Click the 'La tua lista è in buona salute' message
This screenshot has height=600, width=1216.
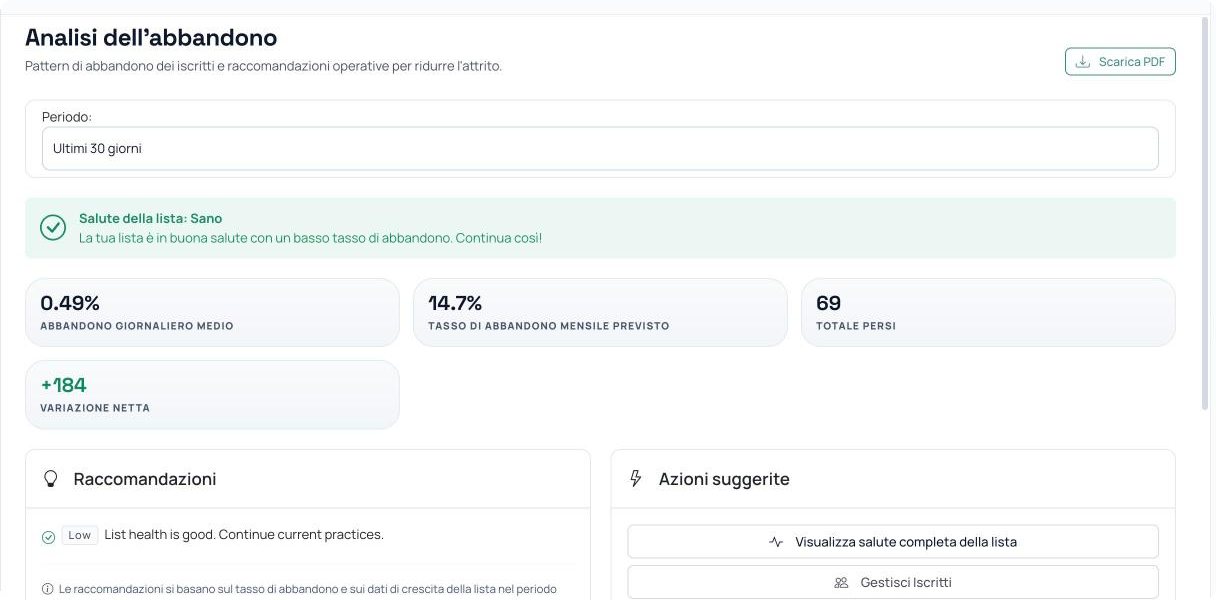(x=310, y=238)
